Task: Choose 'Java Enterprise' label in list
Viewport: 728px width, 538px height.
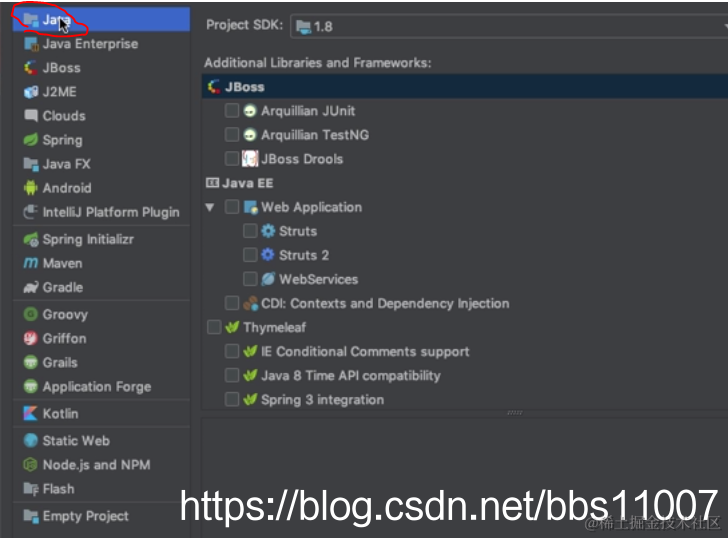Action: point(90,44)
